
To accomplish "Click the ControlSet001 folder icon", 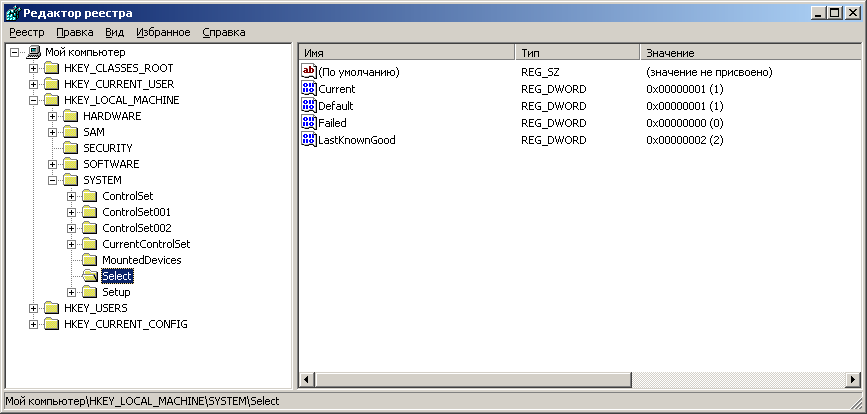I will click(x=90, y=212).
